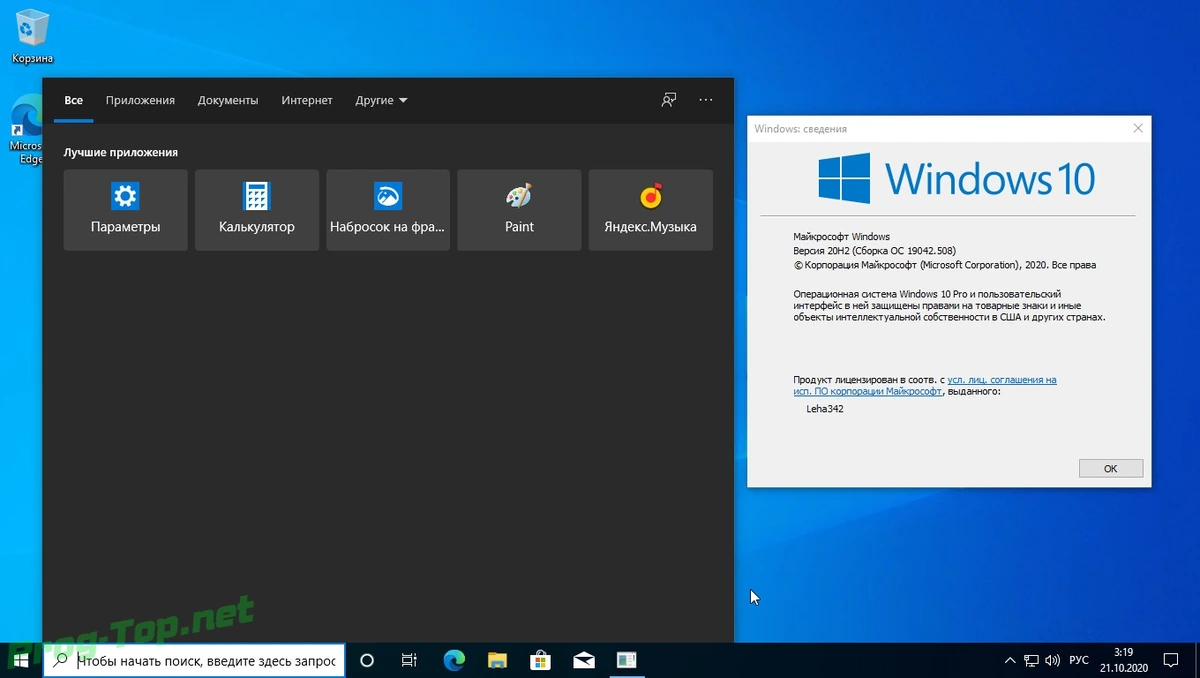Click OK in Windows: сведения dialog
1200x678 pixels.
click(x=1111, y=468)
